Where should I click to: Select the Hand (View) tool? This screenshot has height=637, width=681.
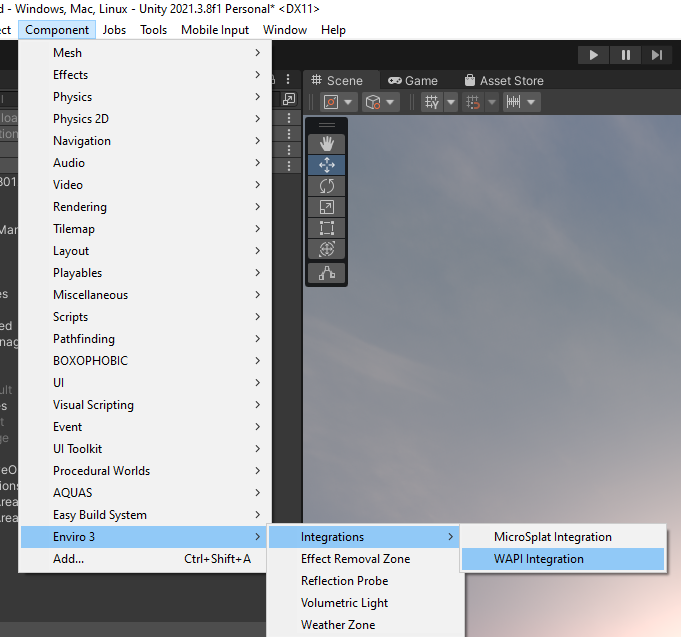(327, 144)
